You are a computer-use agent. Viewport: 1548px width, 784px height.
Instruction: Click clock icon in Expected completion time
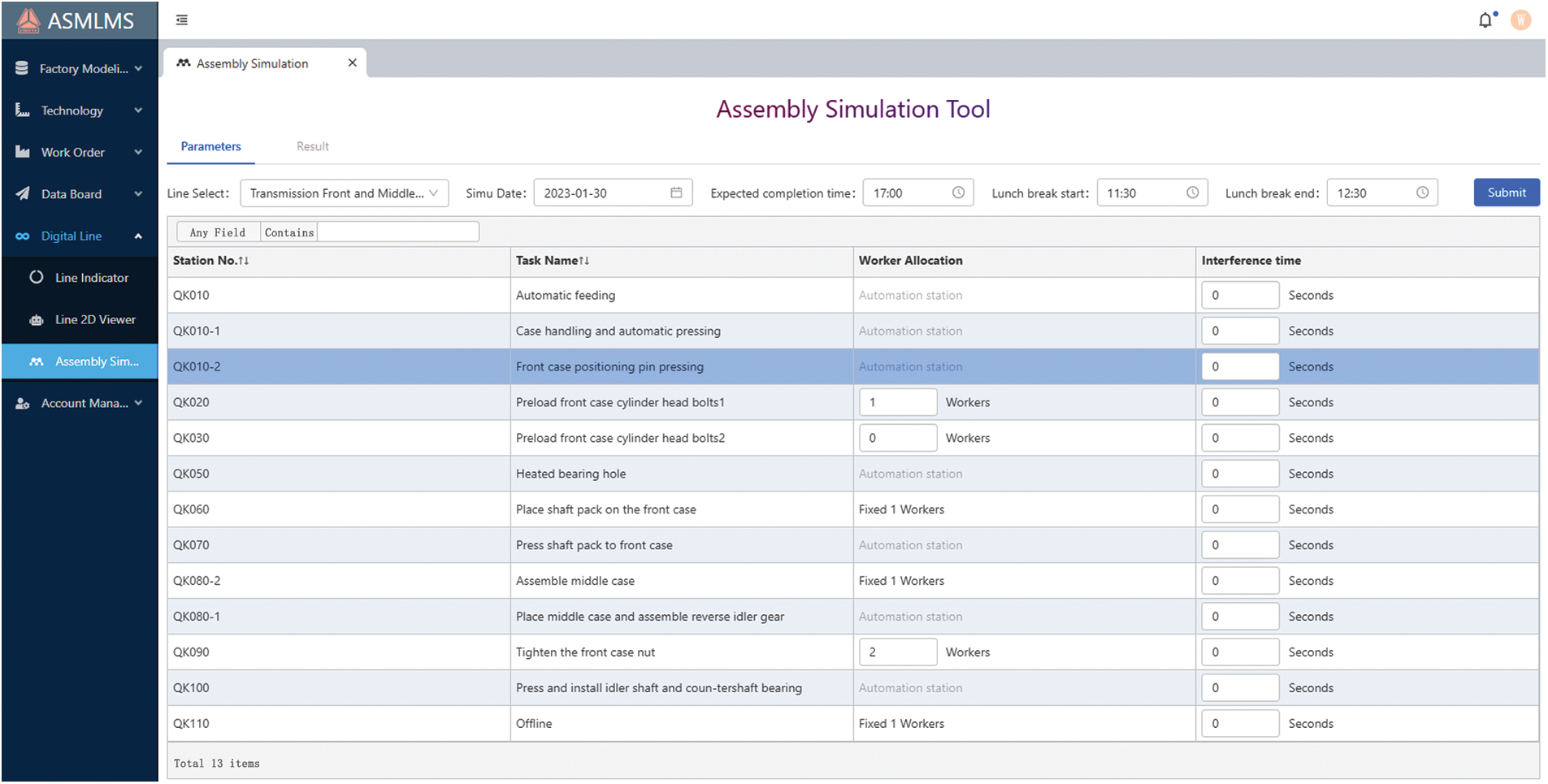pyautogui.click(x=958, y=193)
